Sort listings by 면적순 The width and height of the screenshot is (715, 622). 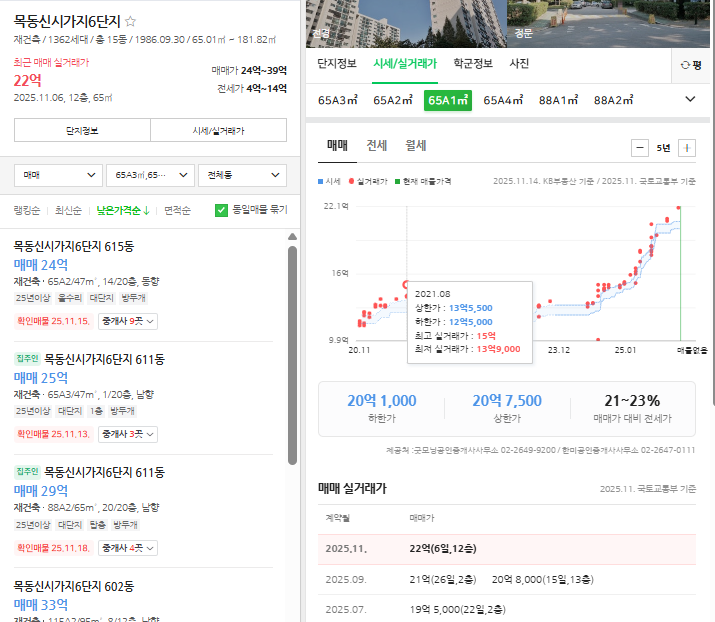point(177,210)
